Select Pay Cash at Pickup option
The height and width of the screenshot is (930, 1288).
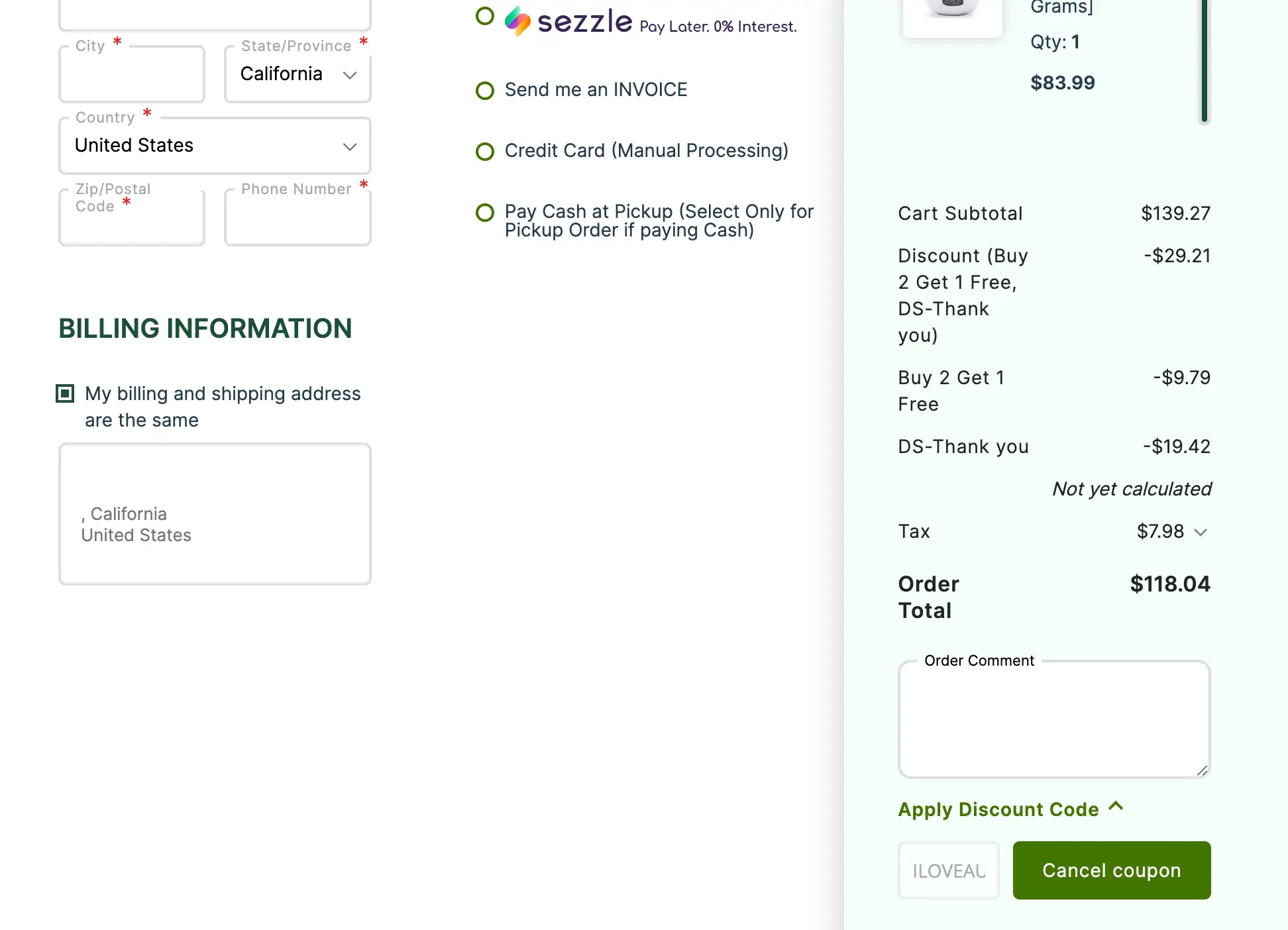[x=485, y=213]
